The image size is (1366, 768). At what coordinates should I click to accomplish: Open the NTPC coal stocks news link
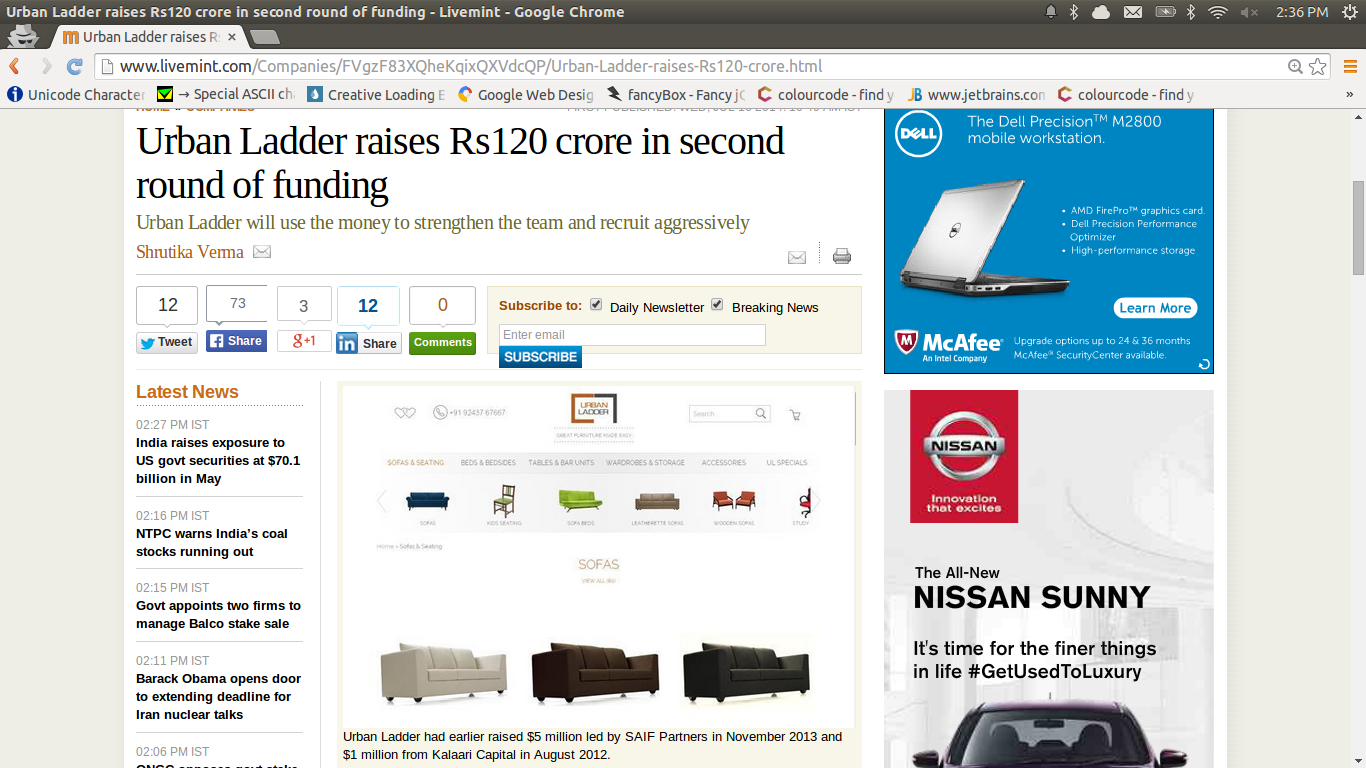coord(212,543)
